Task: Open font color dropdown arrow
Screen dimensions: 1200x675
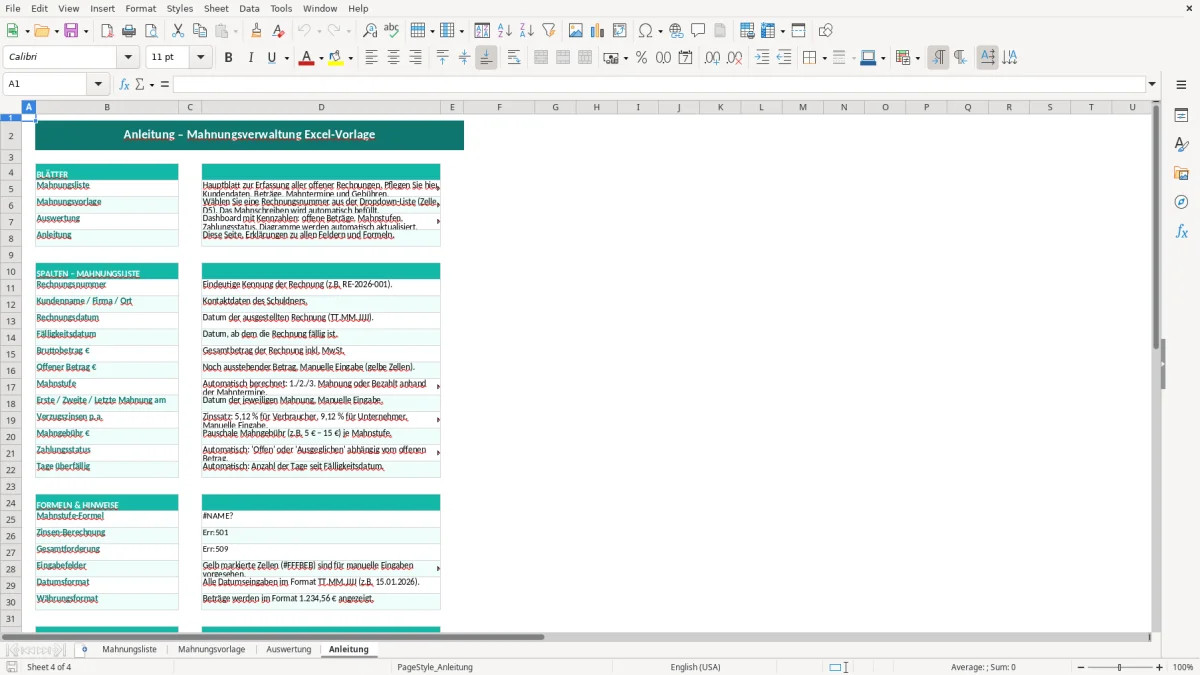Action: [321, 58]
